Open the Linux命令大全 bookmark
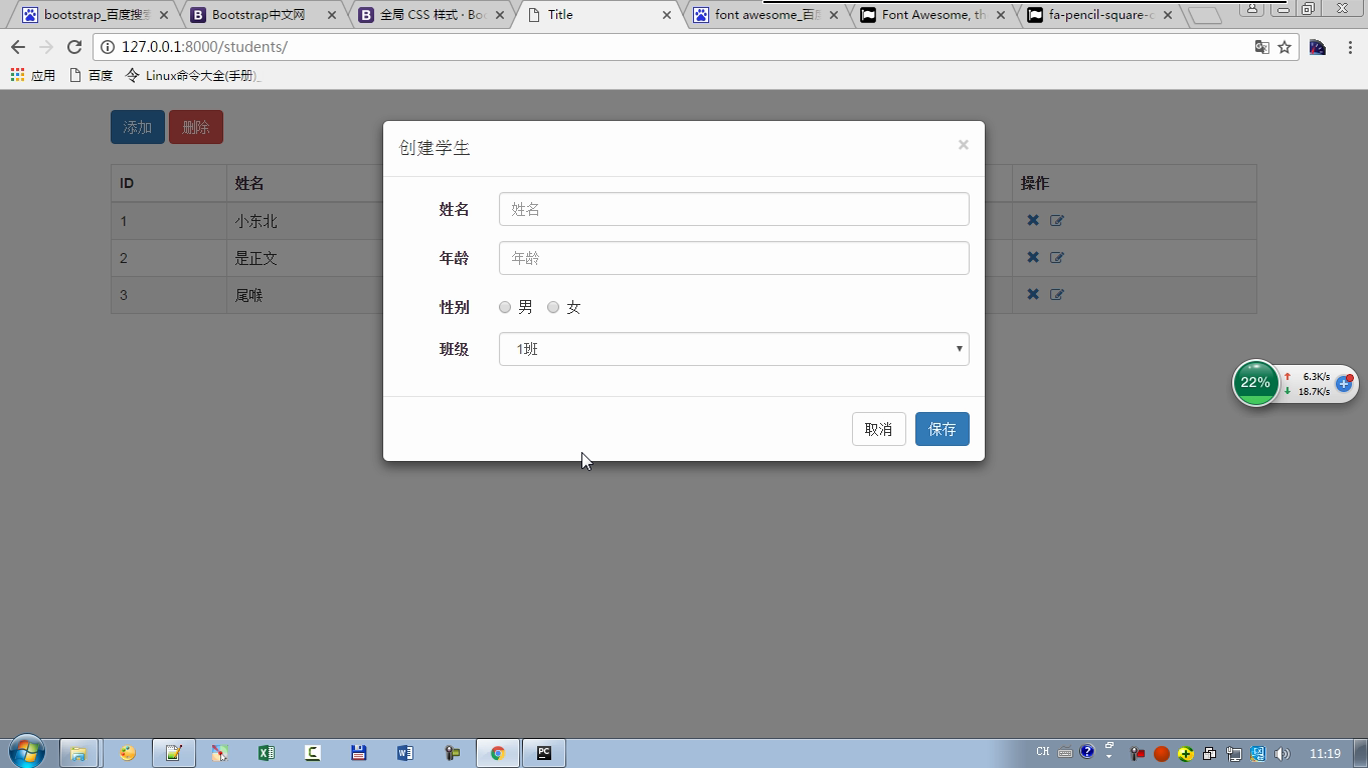The width and height of the screenshot is (1368, 768). point(193,75)
